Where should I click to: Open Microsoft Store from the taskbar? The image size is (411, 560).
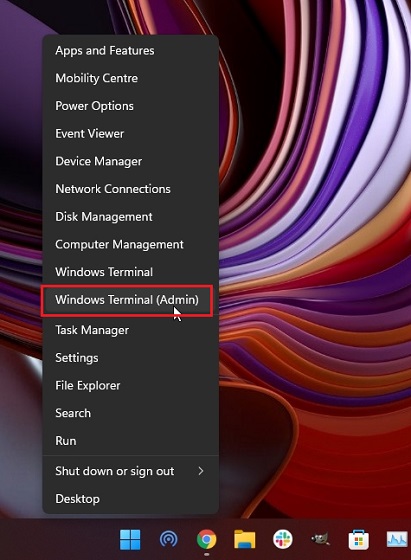click(x=359, y=539)
